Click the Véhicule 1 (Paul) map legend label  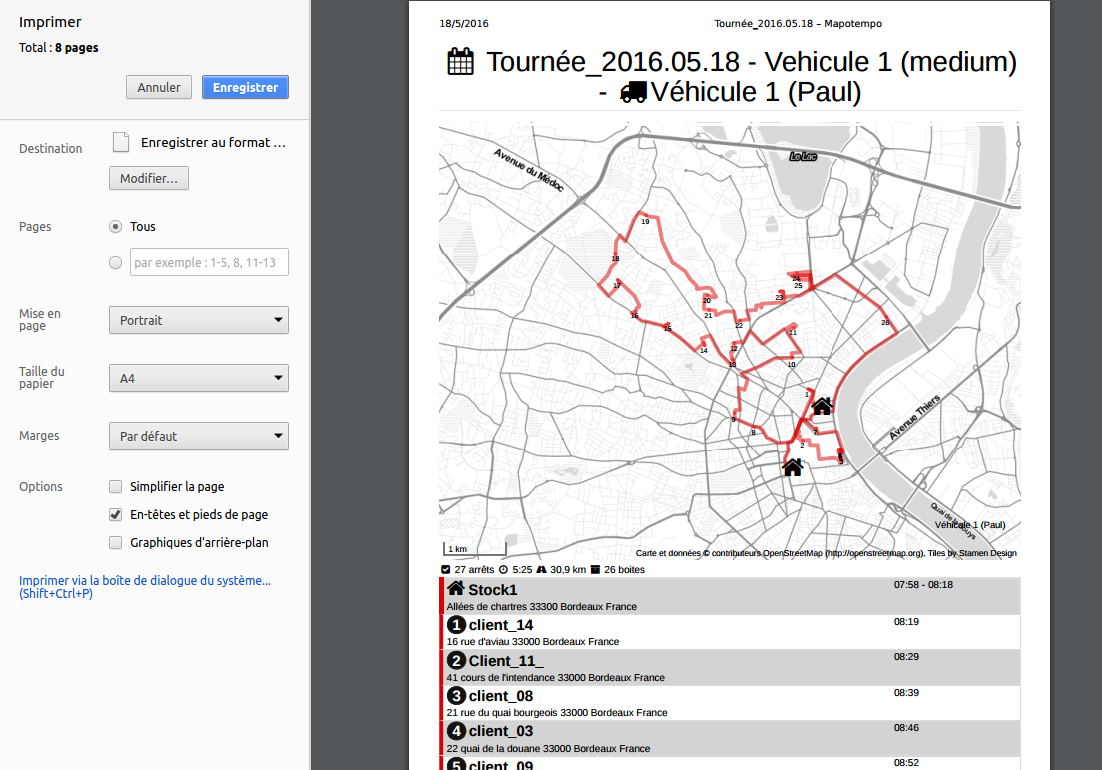tap(970, 525)
